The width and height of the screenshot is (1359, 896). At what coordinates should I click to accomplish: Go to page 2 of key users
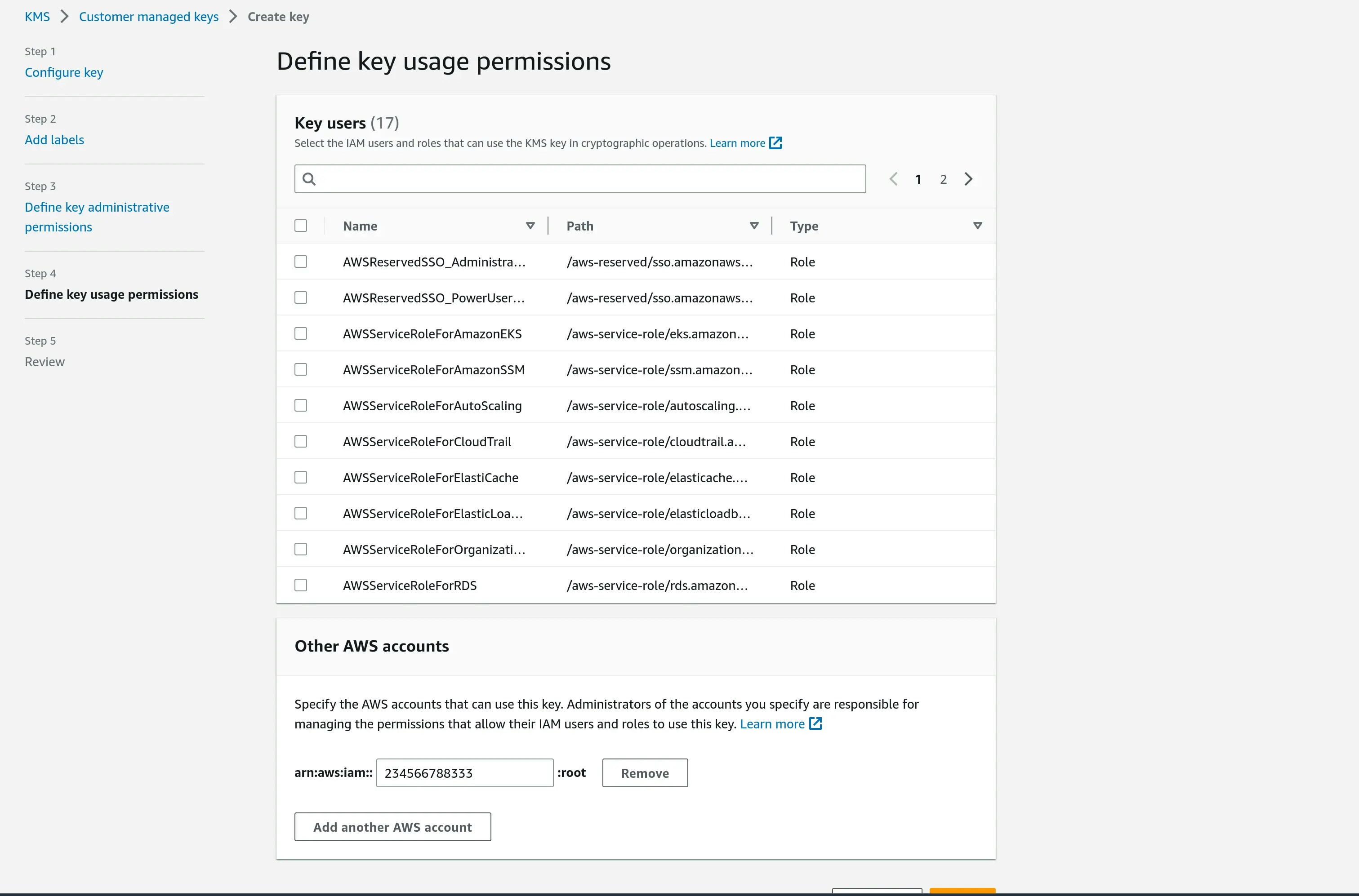point(943,179)
